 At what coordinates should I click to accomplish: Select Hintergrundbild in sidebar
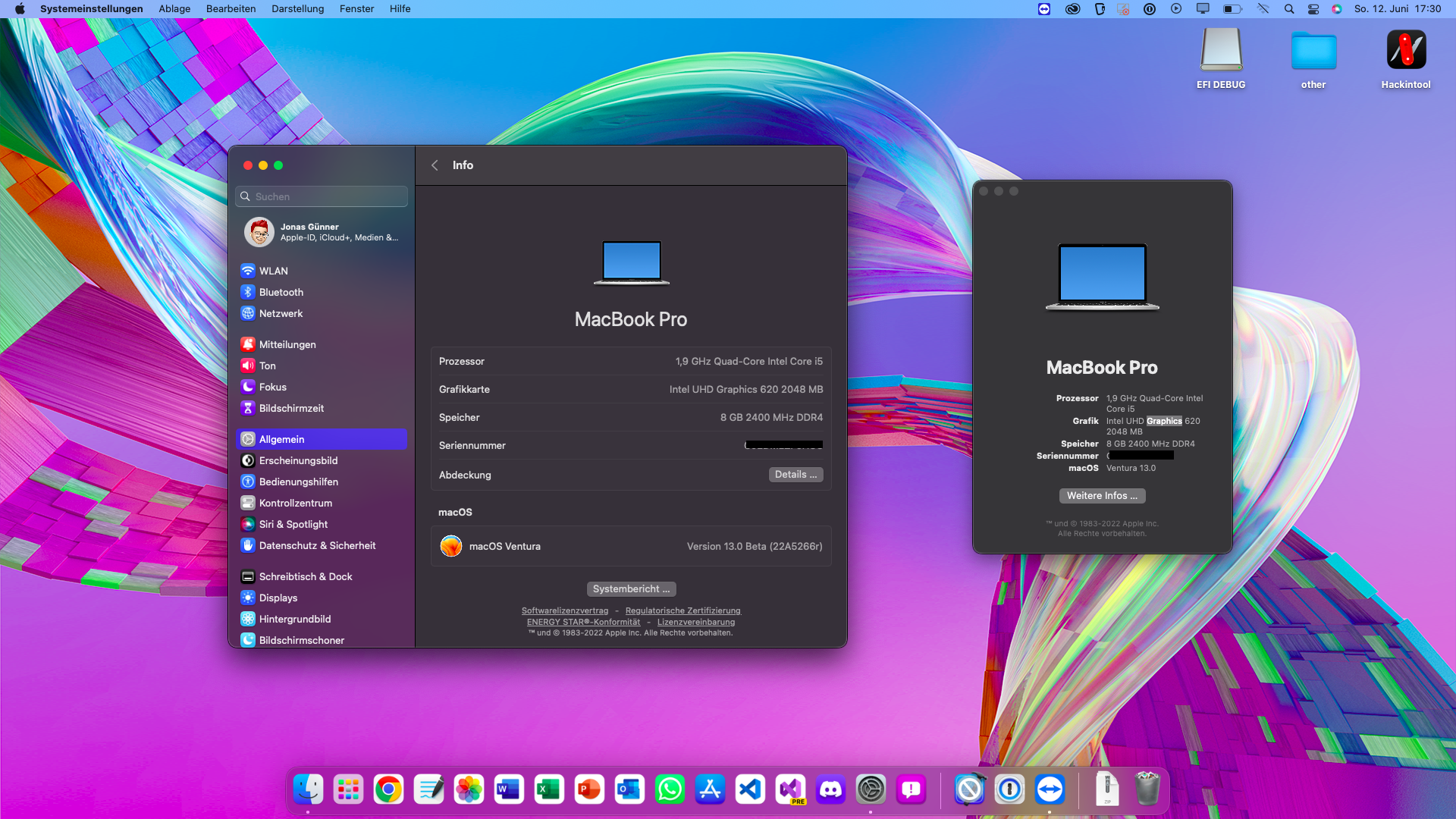click(322, 619)
